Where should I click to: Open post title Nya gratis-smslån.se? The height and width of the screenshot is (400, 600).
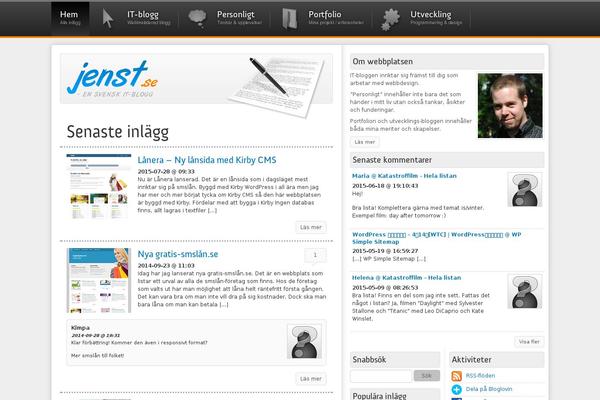(x=178, y=254)
